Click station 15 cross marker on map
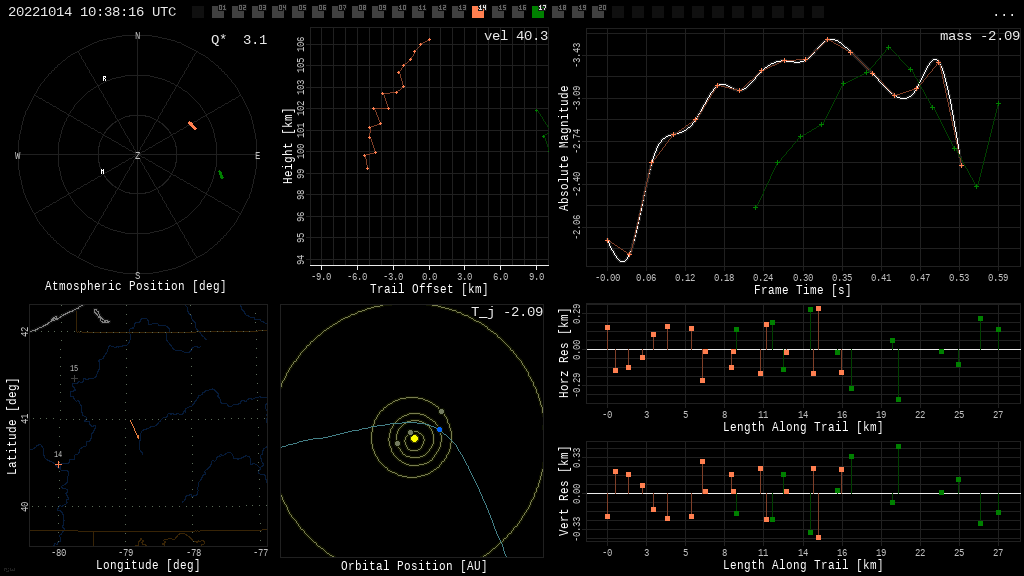The height and width of the screenshot is (576, 1024). 74,378
